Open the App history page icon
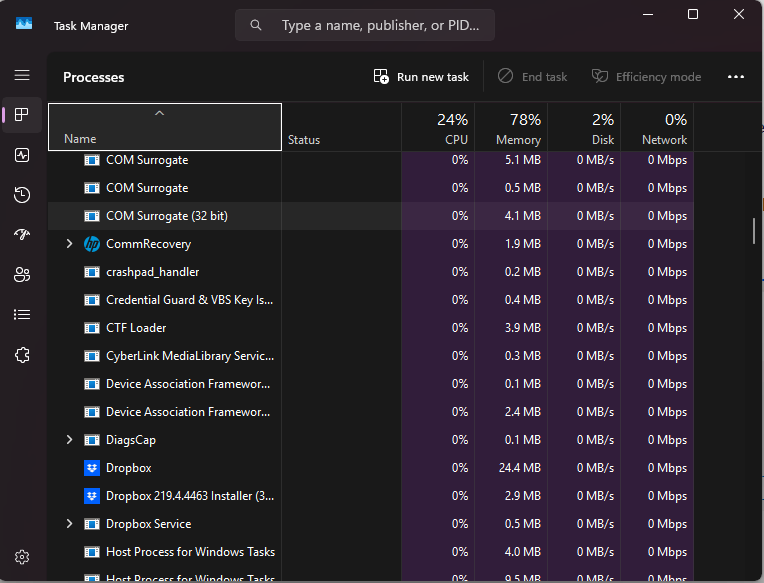 point(22,195)
